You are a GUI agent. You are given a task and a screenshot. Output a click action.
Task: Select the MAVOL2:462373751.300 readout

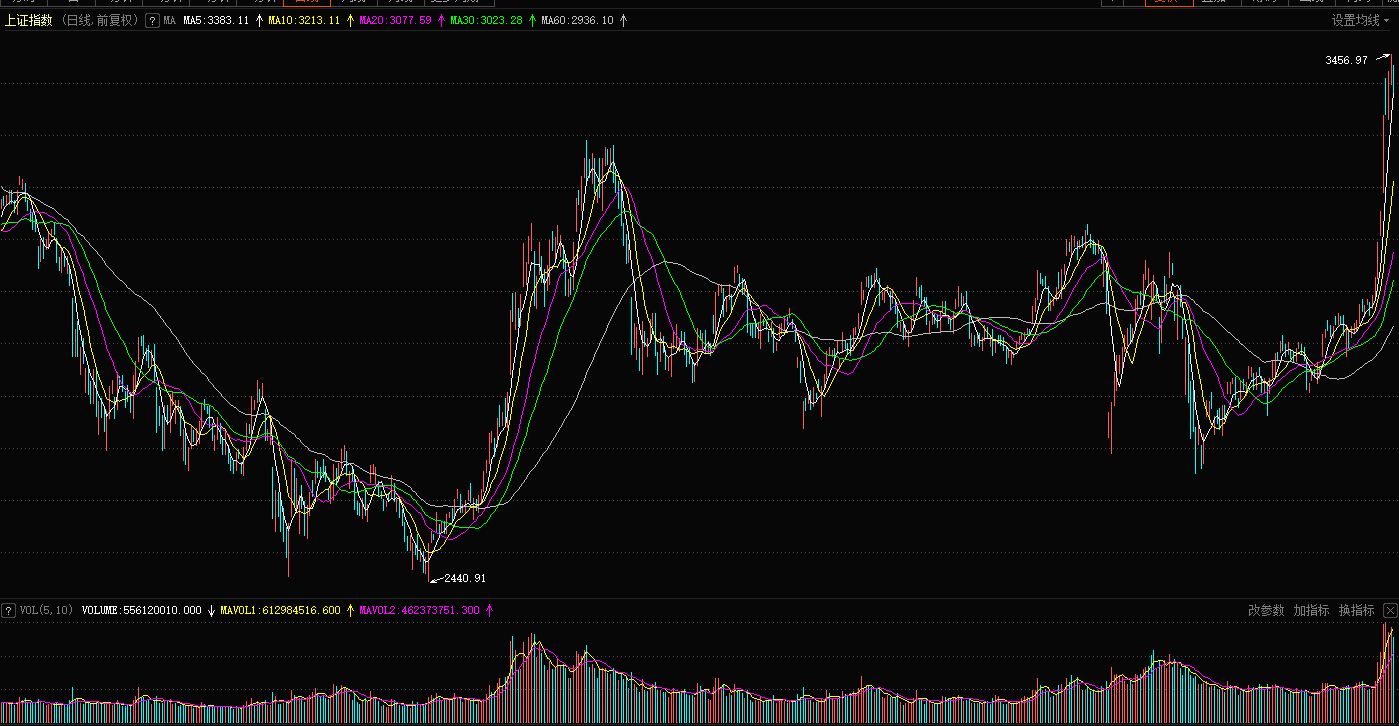click(x=419, y=610)
